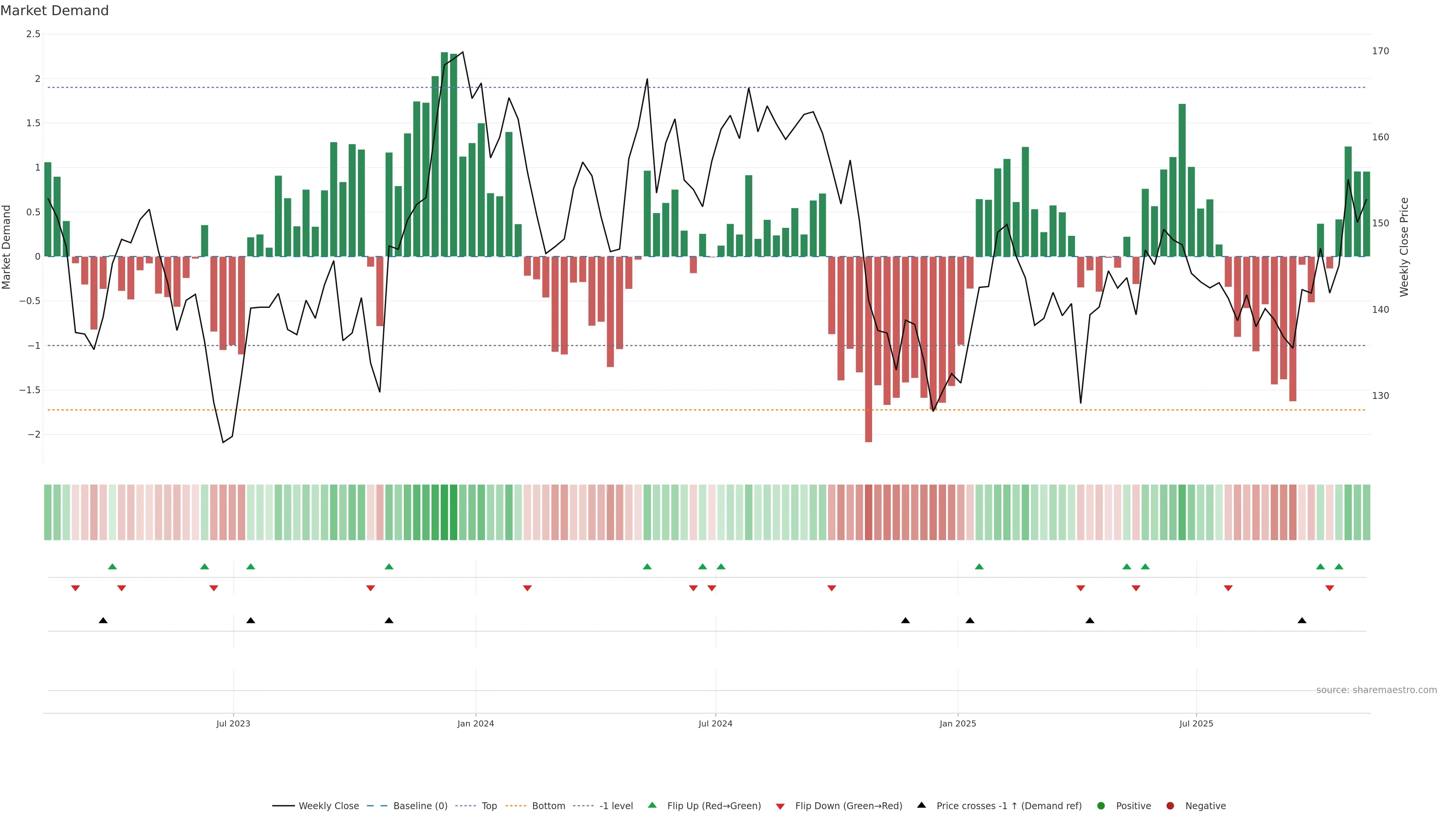Click the Positive green circle legend icon
The height and width of the screenshot is (819, 1456).
tap(1100, 806)
